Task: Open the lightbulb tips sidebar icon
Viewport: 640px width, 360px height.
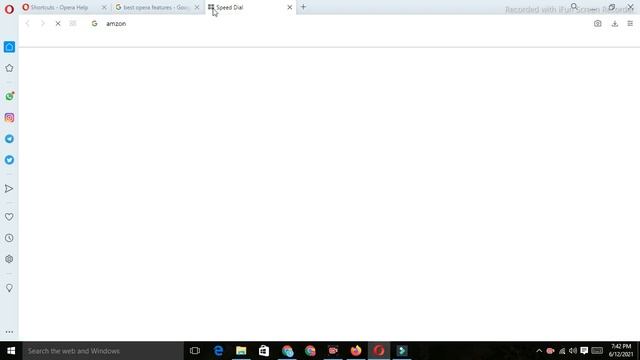Action: click(9, 288)
